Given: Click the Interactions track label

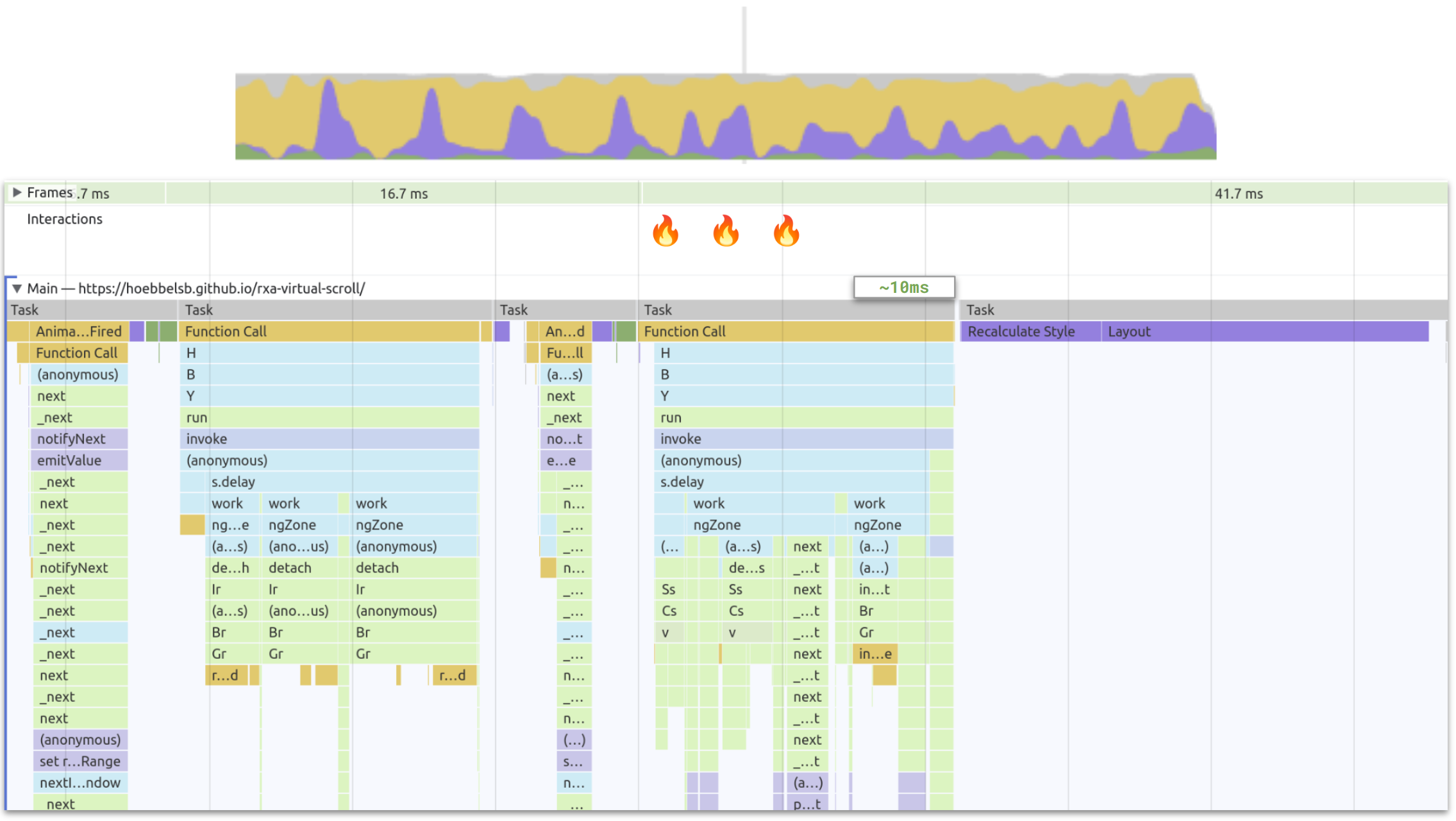Looking at the screenshot, I should click(65, 219).
